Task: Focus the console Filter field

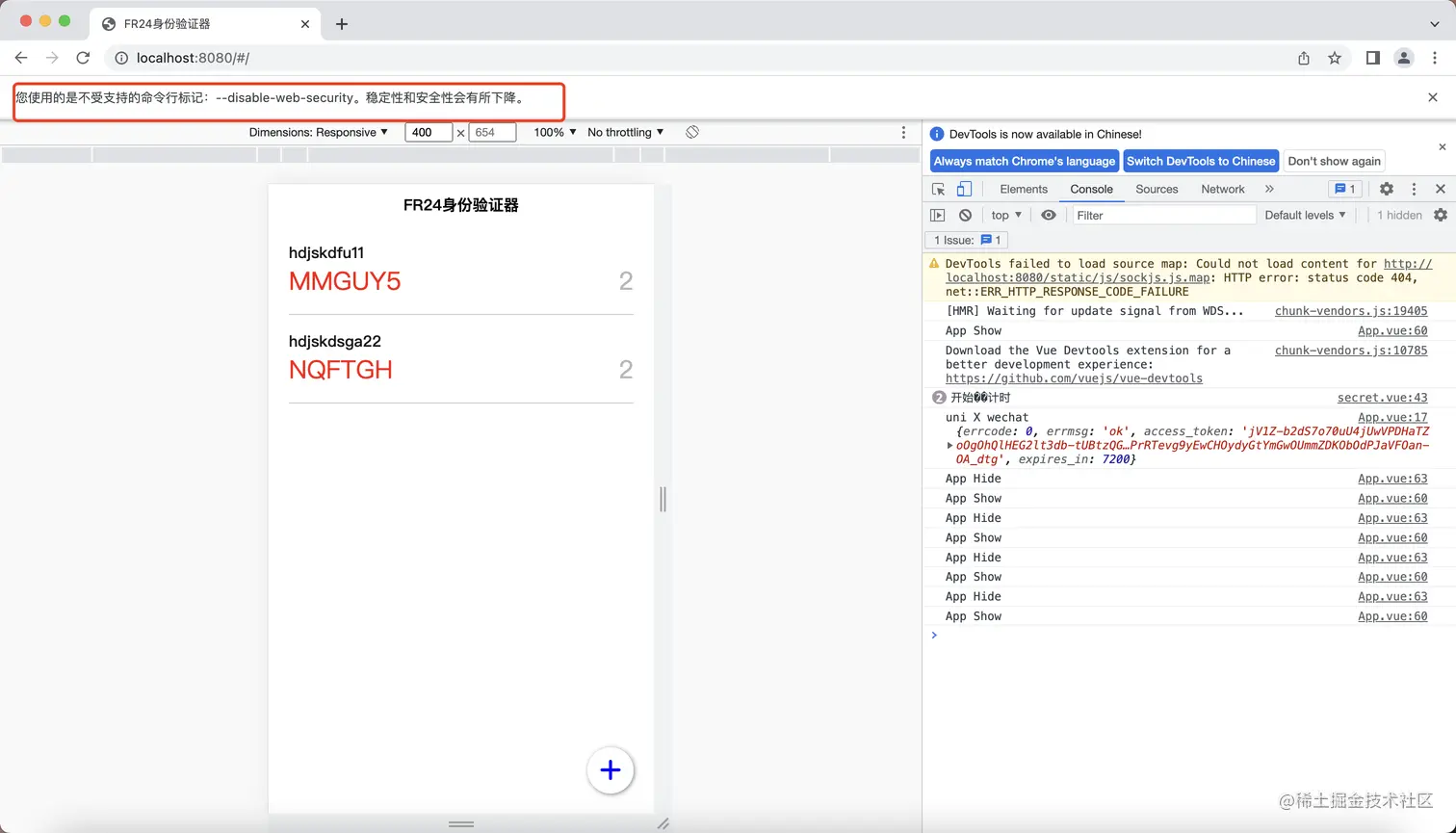Action: [x=1163, y=215]
